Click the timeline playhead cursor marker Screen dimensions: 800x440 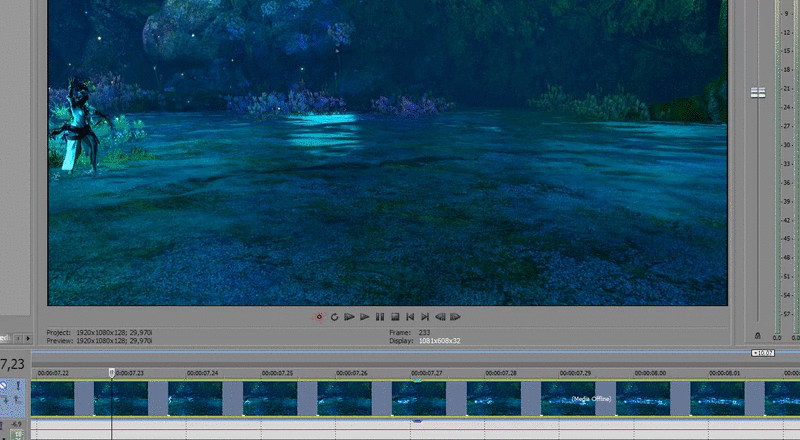pyautogui.click(x=112, y=373)
